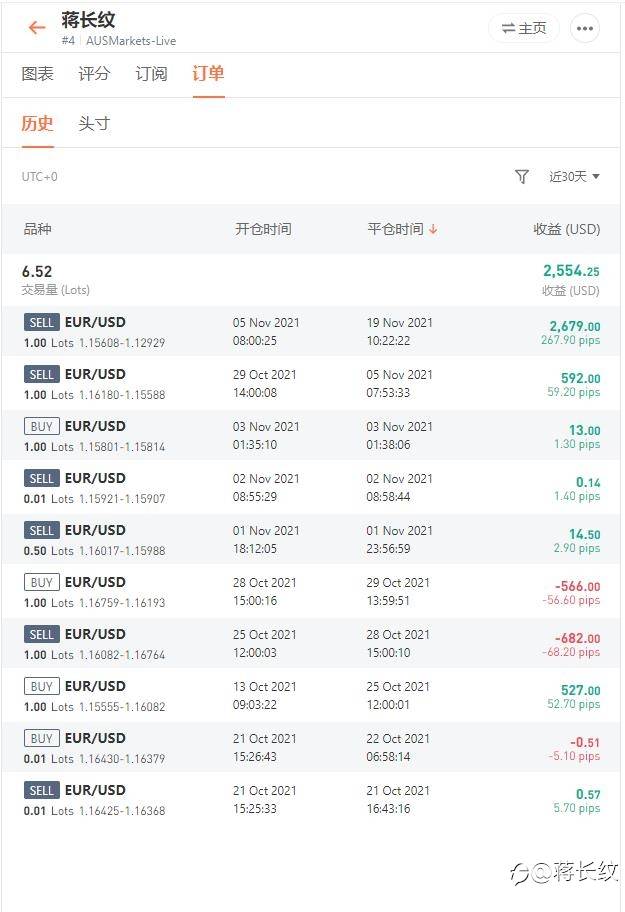Switch to the 图表 tab
The width and height of the screenshot is (625, 912).
[38, 74]
